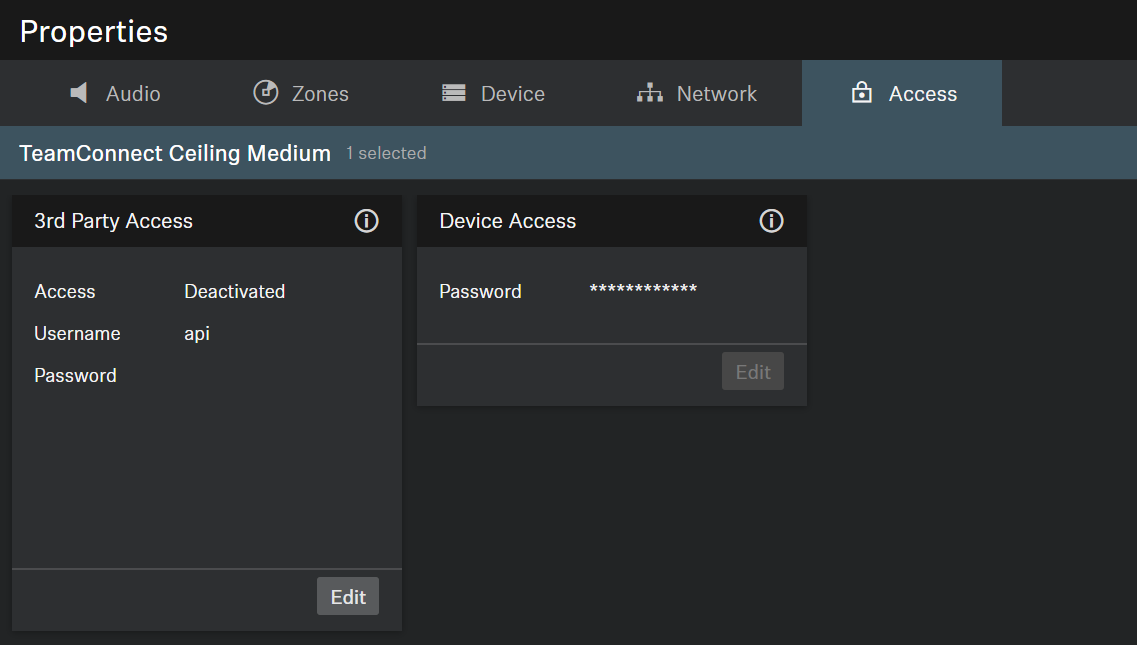Open info icon for Device Access
The width and height of the screenshot is (1137, 645).
point(771,221)
